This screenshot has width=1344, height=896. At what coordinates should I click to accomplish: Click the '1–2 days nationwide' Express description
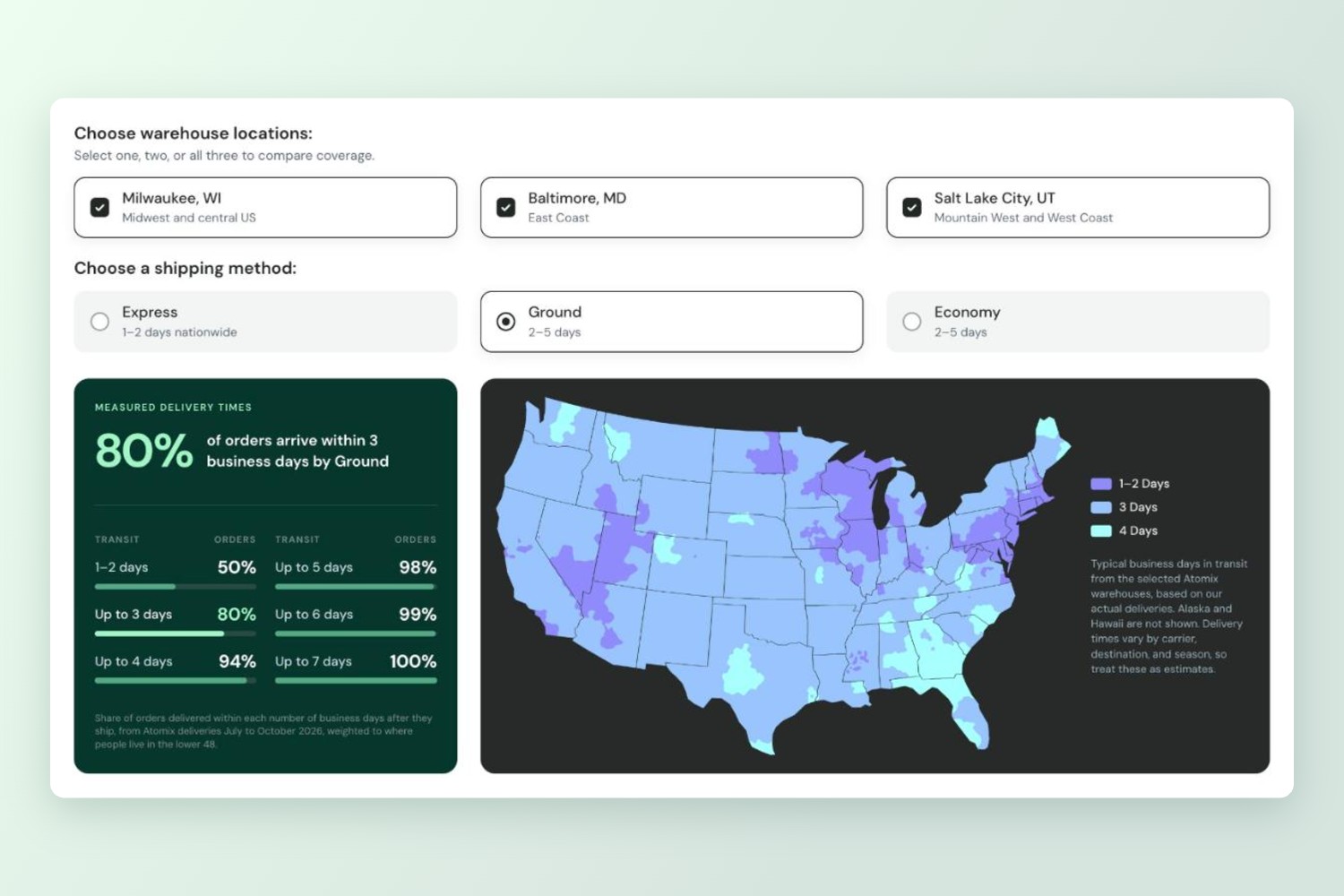click(179, 332)
